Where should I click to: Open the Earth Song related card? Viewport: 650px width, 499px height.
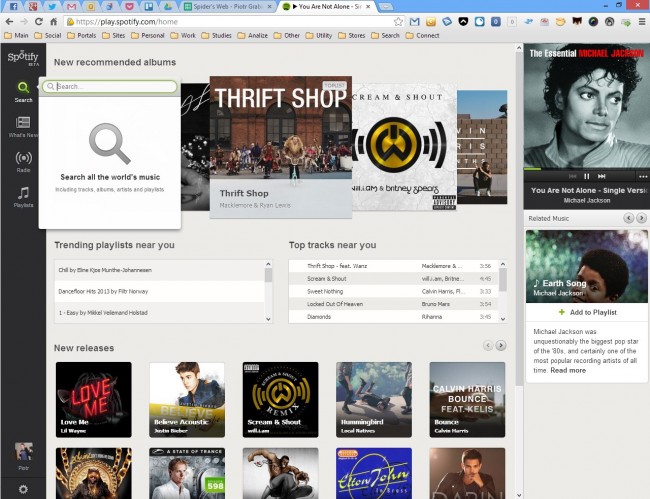point(587,266)
